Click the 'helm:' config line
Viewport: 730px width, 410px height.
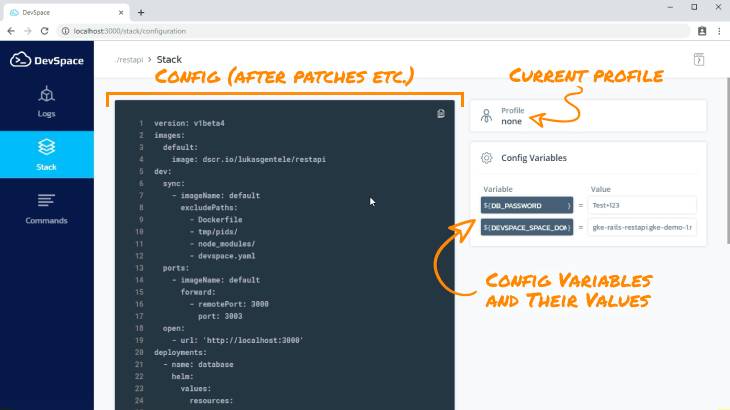182,377
